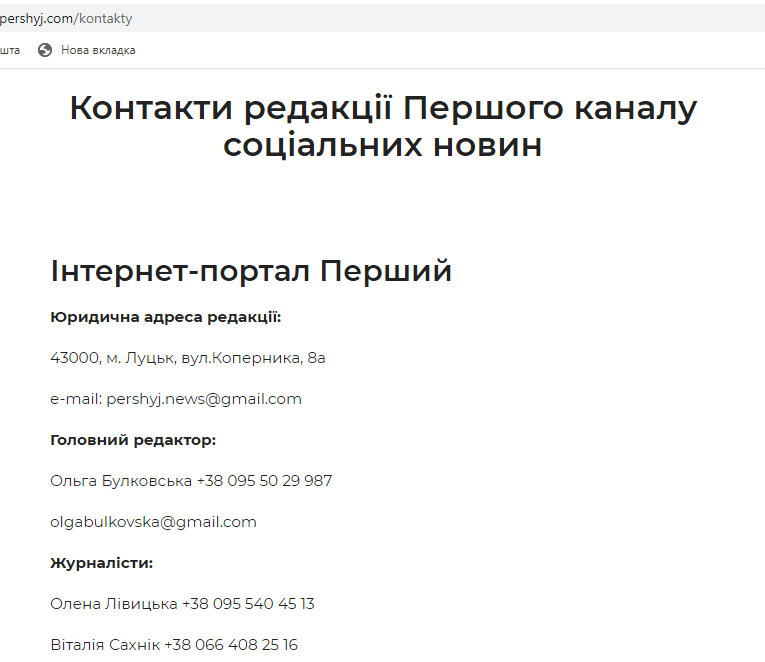Click the phone number +38 095 540 45 13
The height and width of the screenshot is (662, 765).
248,604
